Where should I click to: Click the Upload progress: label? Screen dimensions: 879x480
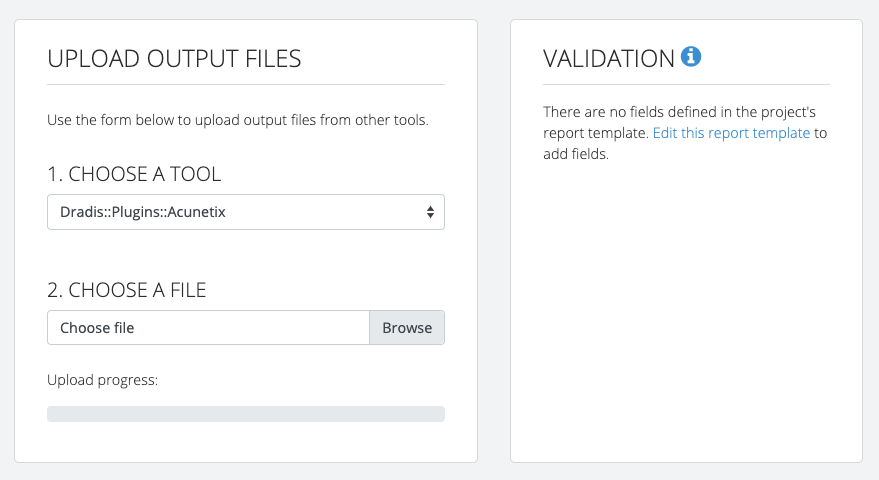[103, 380]
